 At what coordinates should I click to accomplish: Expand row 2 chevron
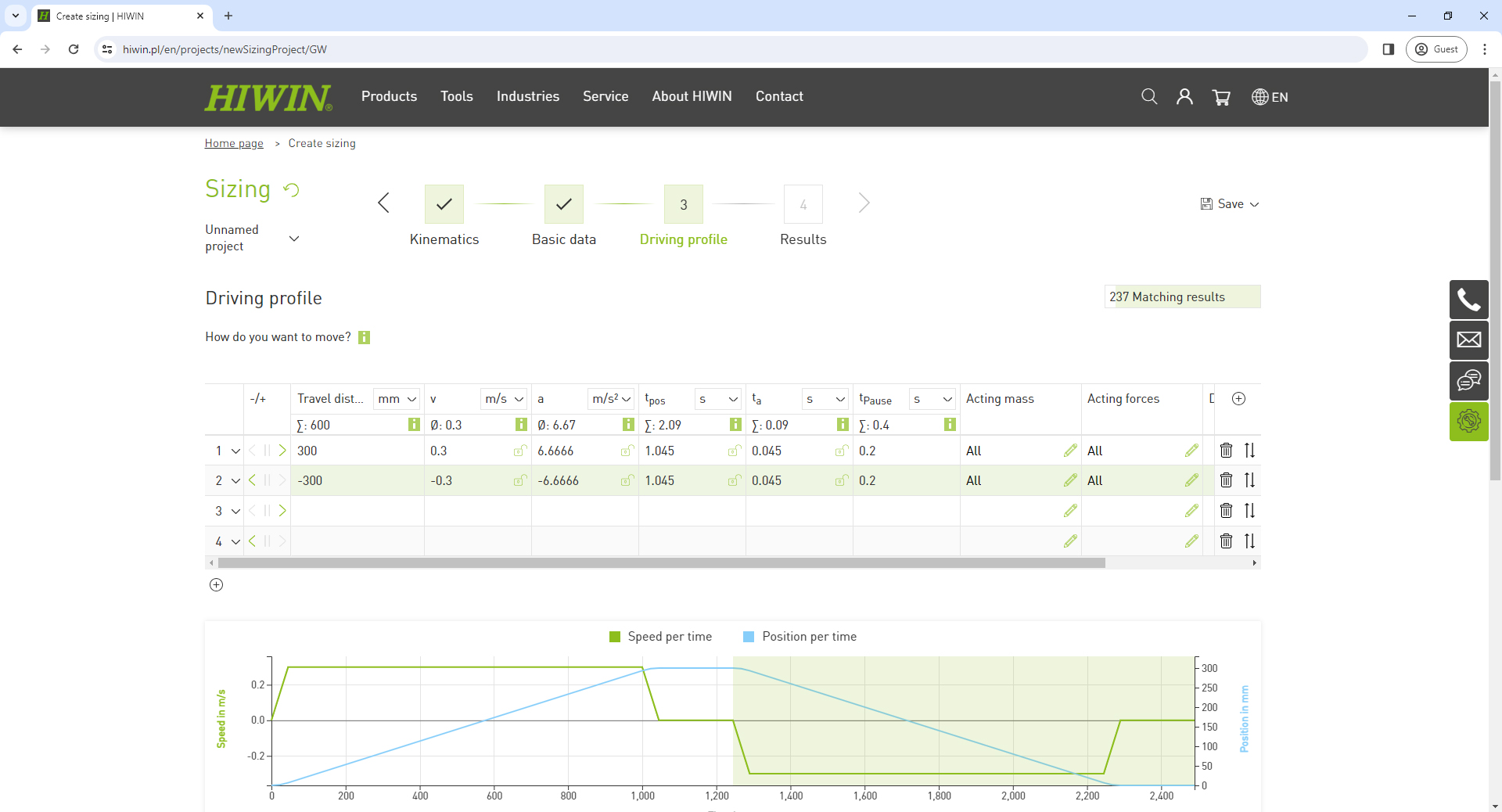(x=235, y=481)
